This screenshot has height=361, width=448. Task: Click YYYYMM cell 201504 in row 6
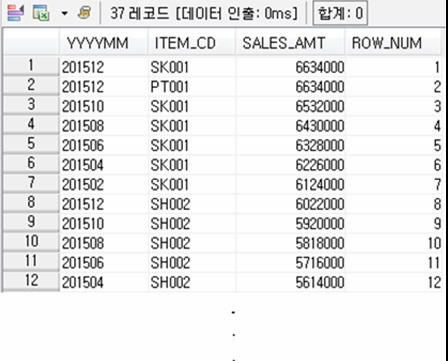pos(104,165)
